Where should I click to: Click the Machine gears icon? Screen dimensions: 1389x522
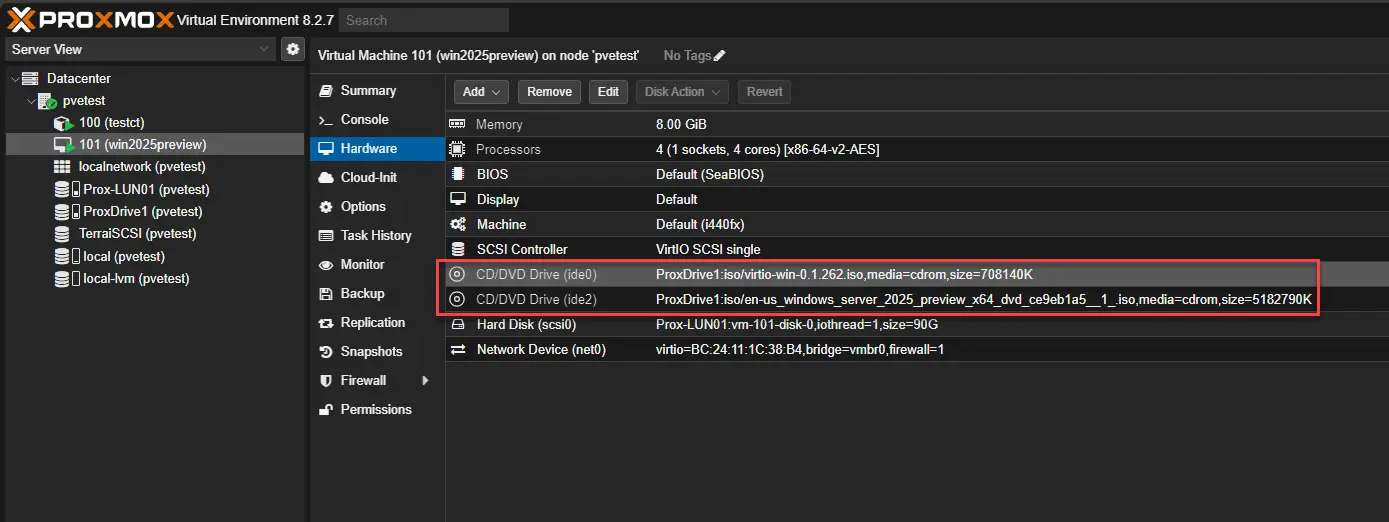[x=458, y=224]
